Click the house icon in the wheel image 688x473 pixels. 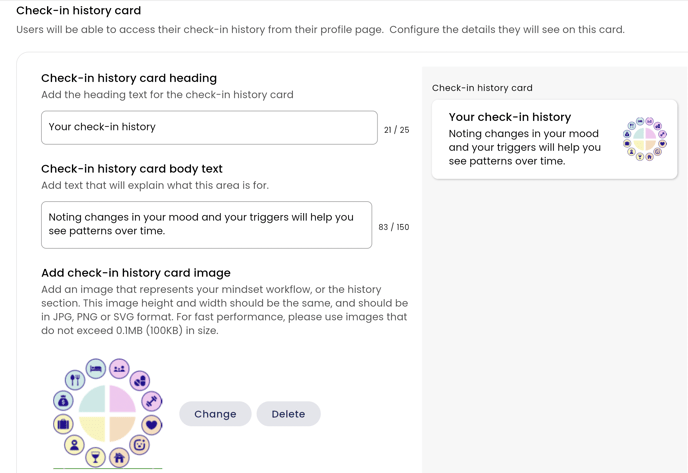point(119,458)
